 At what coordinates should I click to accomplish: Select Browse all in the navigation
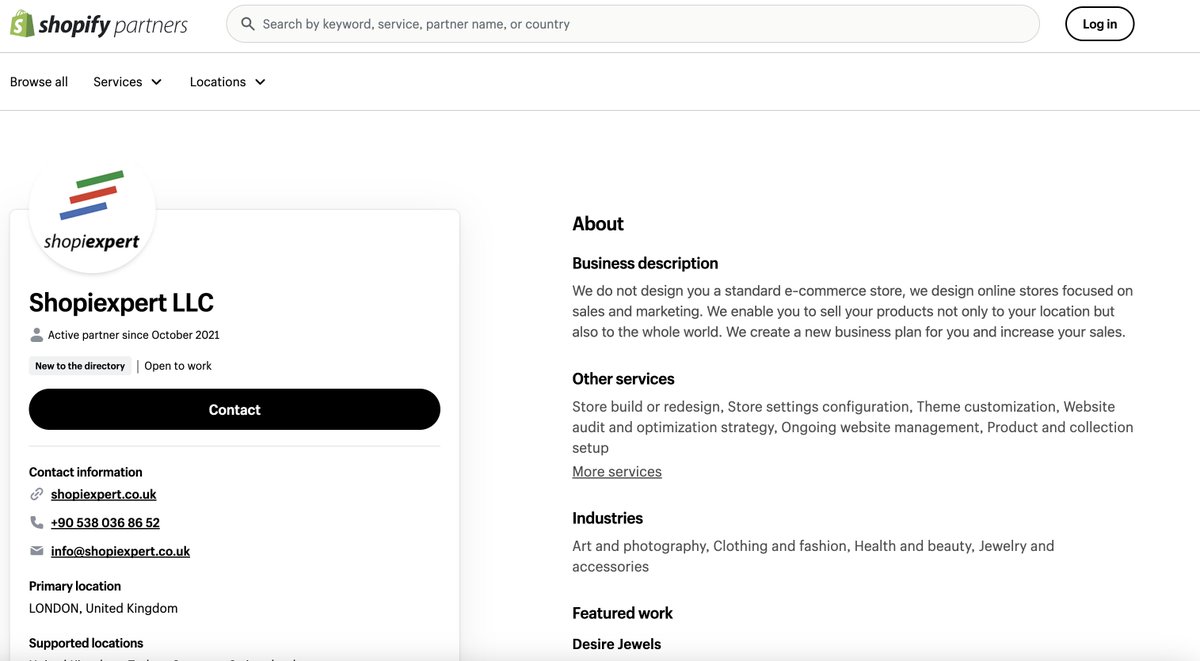point(38,81)
